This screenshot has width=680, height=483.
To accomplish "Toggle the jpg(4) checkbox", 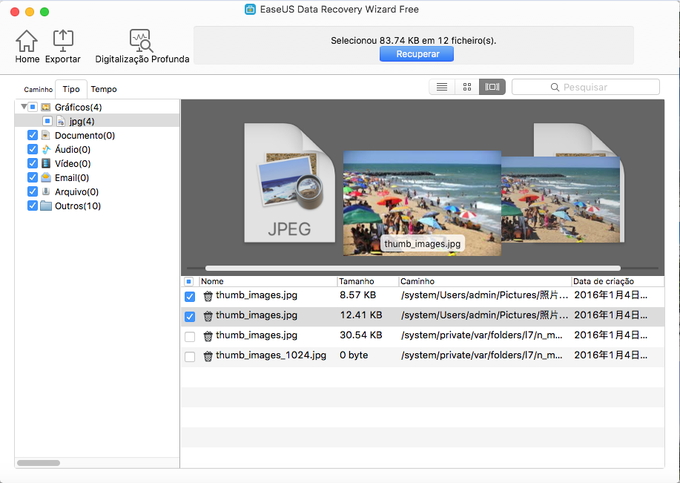I will pyautogui.click(x=47, y=121).
